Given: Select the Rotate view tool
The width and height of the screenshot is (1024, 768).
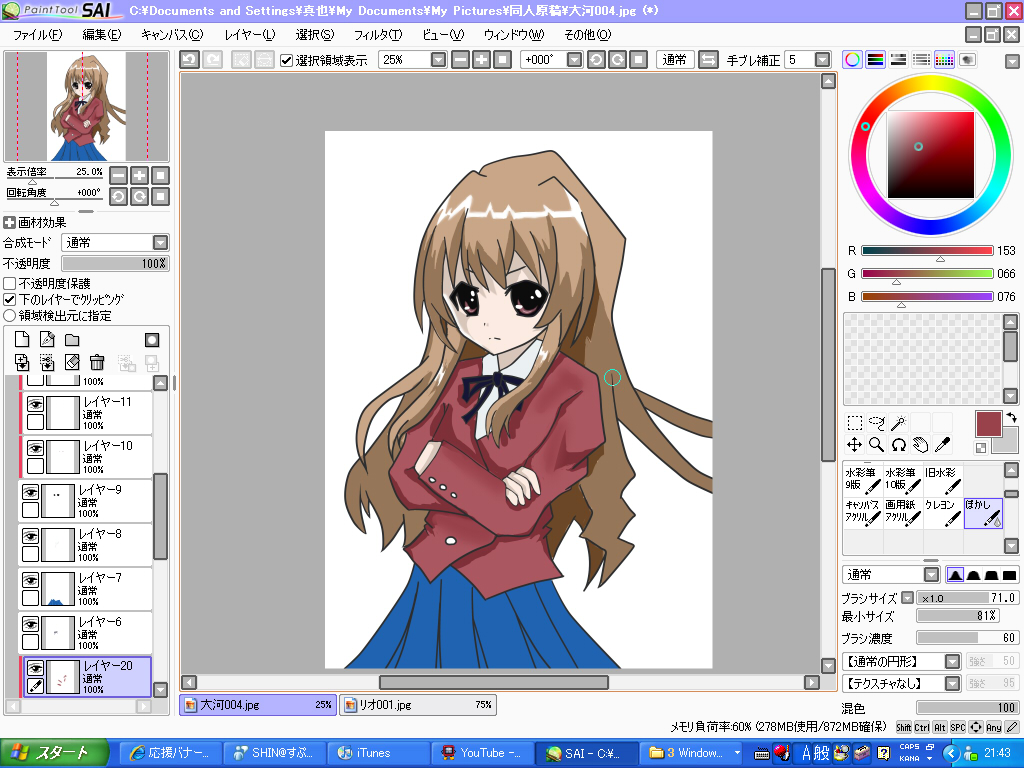Looking at the screenshot, I should pyautogui.click(x=899, y=445).
